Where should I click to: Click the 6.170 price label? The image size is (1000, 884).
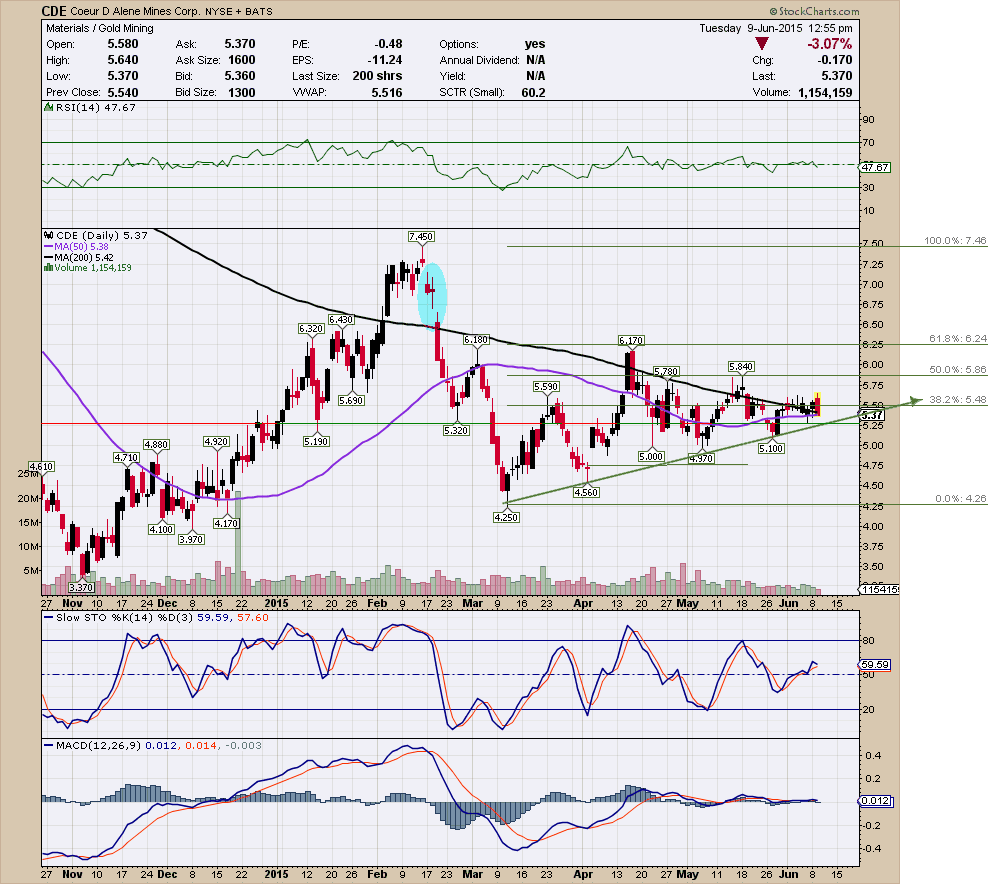(x=631, y=341)
